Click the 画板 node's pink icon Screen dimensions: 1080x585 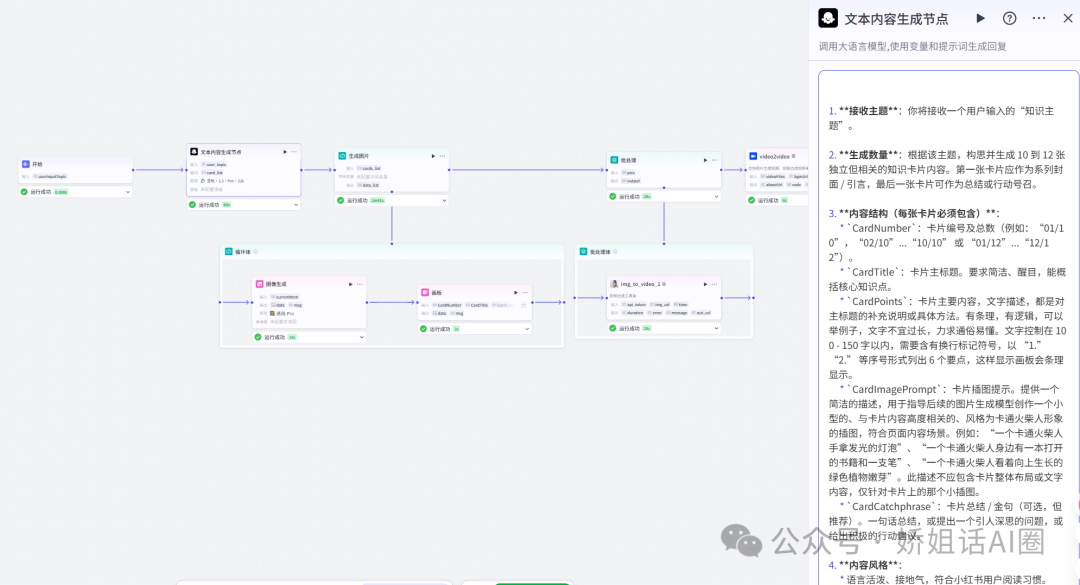click(x=425, y=292)
